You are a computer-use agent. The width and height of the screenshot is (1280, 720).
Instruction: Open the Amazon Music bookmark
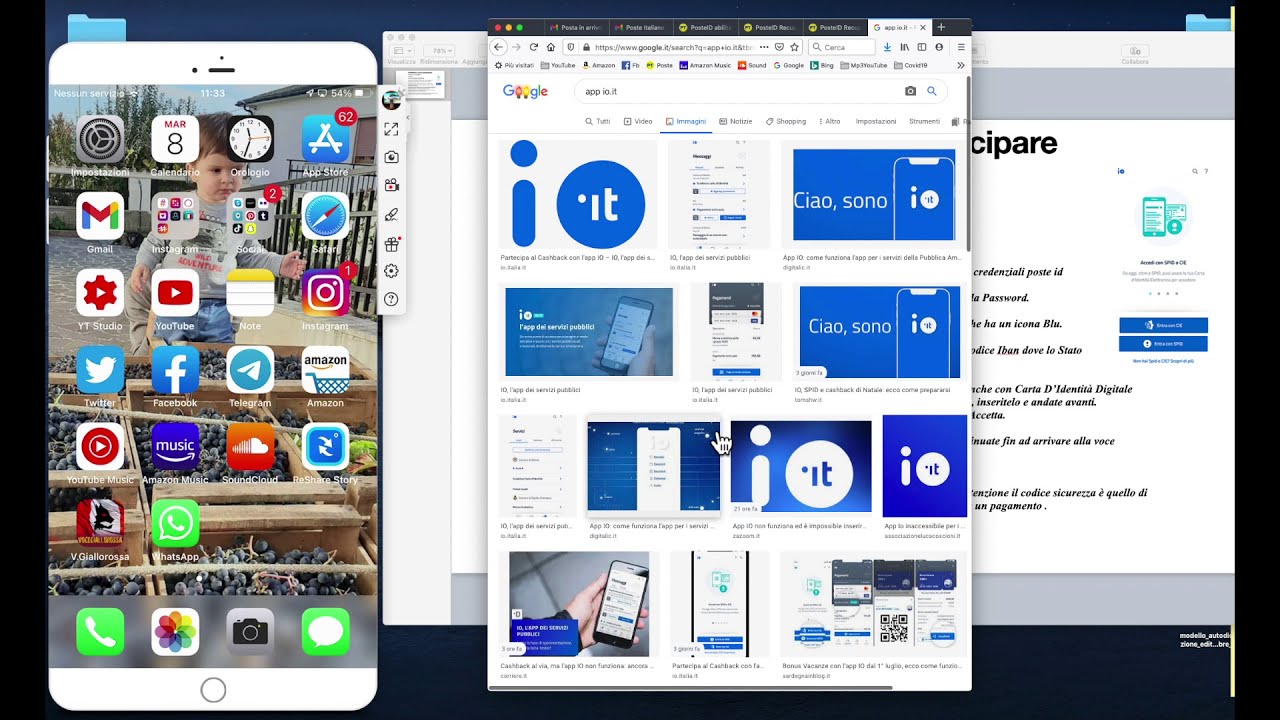[705, 65]
